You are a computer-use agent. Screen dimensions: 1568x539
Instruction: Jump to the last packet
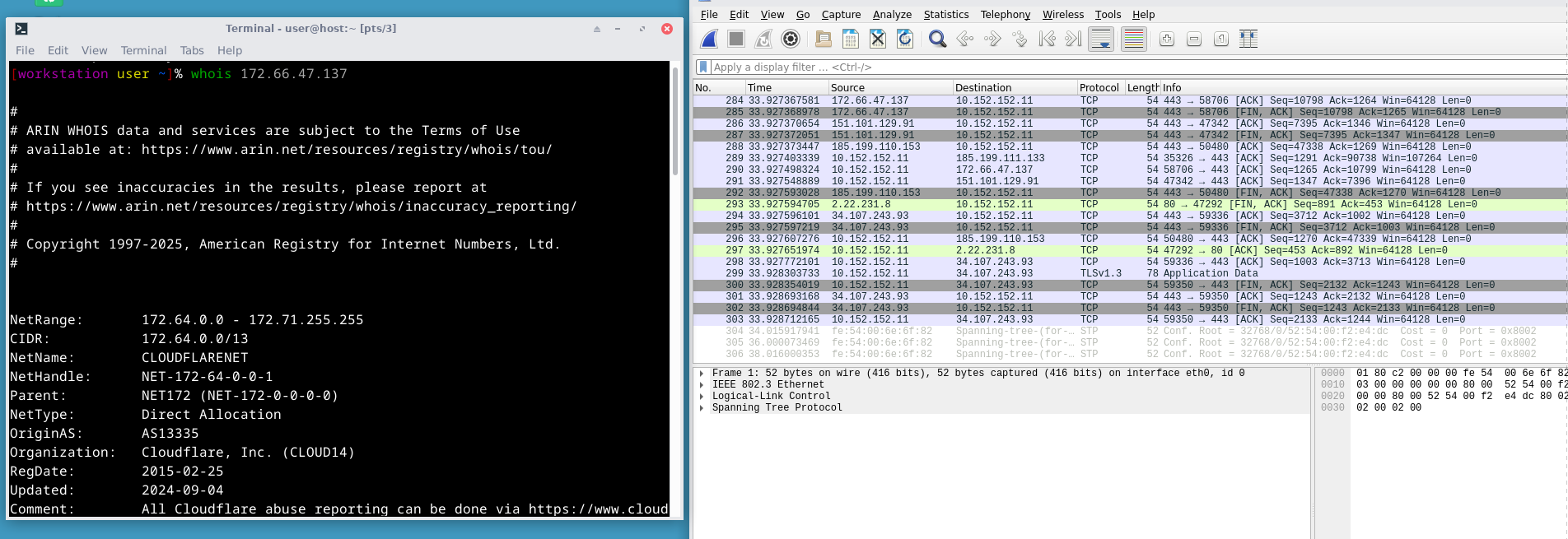point(1073,39)
